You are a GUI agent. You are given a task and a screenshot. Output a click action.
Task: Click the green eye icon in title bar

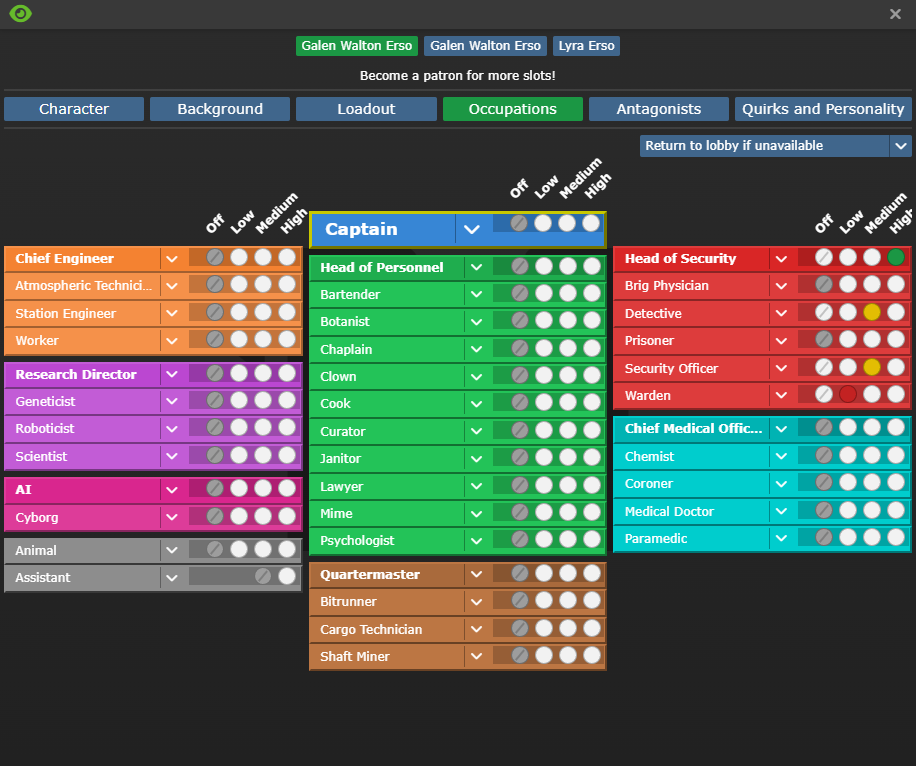click(x=20, y=14)
